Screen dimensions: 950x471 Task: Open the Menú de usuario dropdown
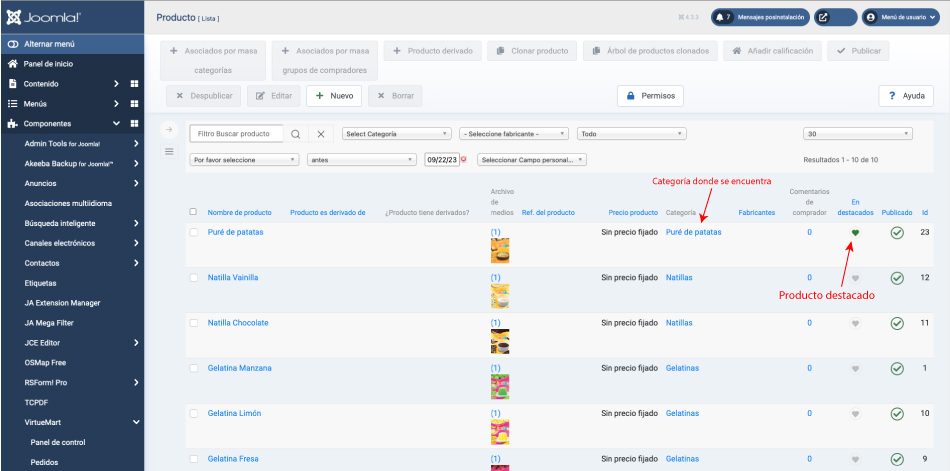click(901, 17)
